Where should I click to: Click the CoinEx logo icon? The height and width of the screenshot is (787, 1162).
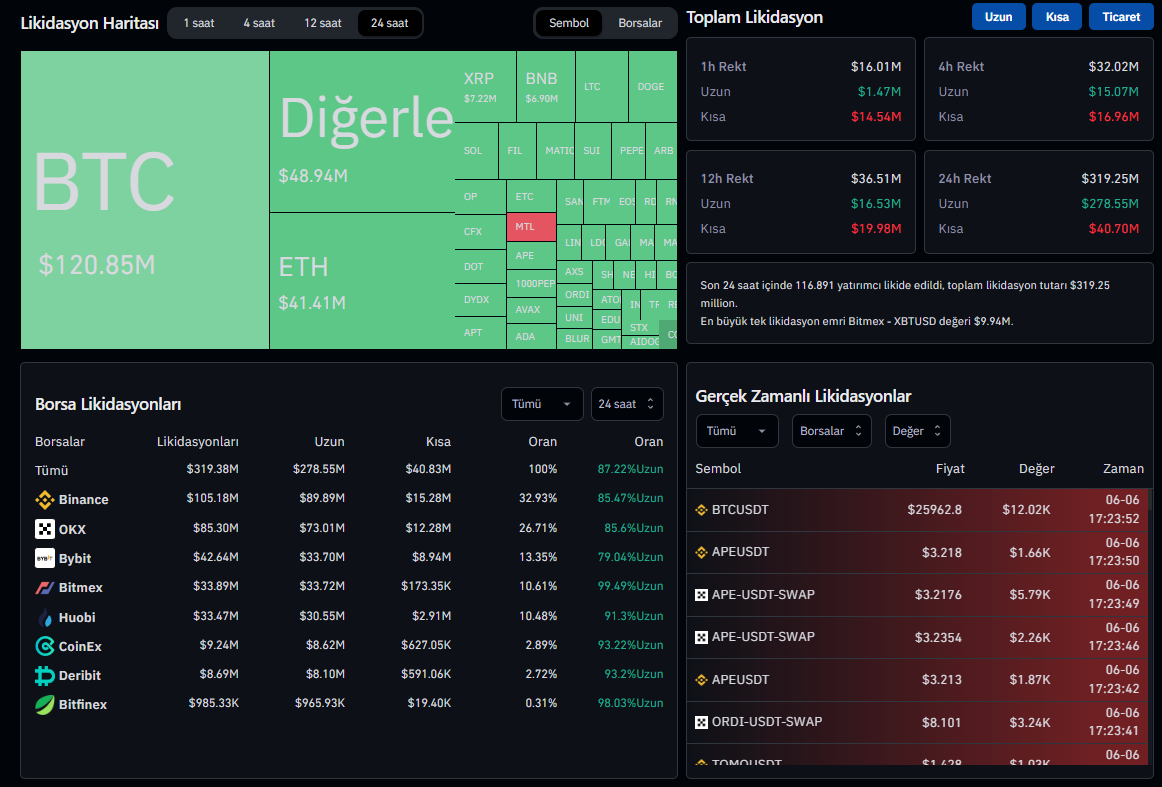click(44, 646)
